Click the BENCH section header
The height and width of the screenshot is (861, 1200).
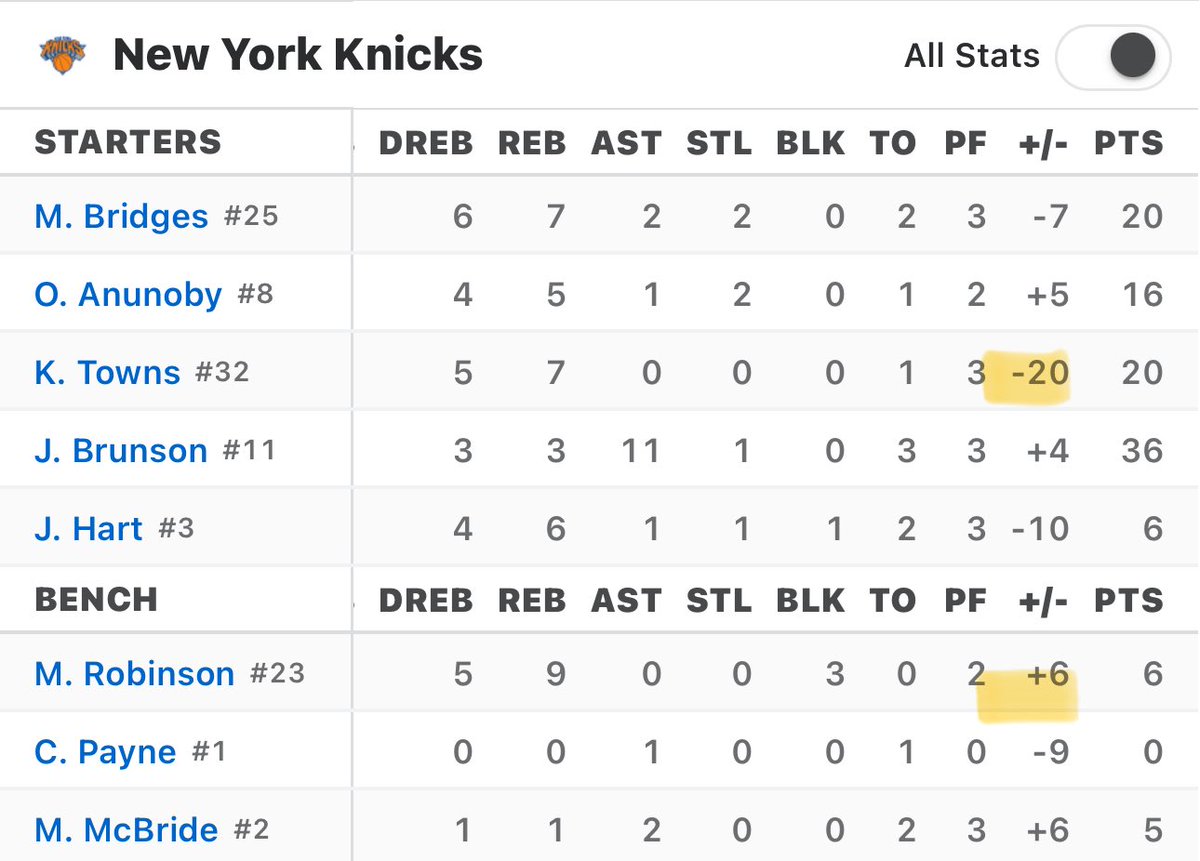(96, 599)
